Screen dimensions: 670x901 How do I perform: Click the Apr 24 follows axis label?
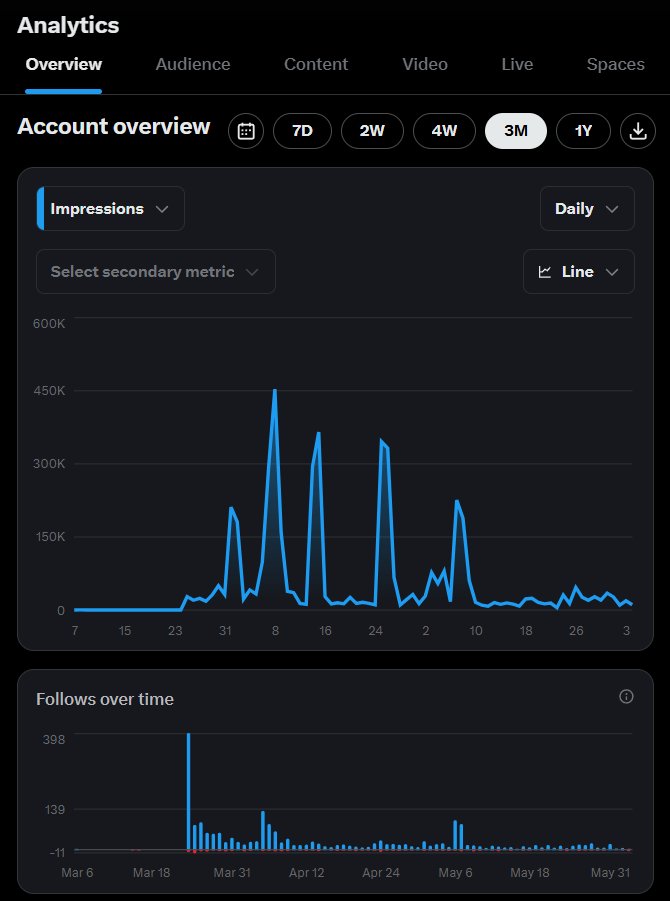click(x=381, y=872)
